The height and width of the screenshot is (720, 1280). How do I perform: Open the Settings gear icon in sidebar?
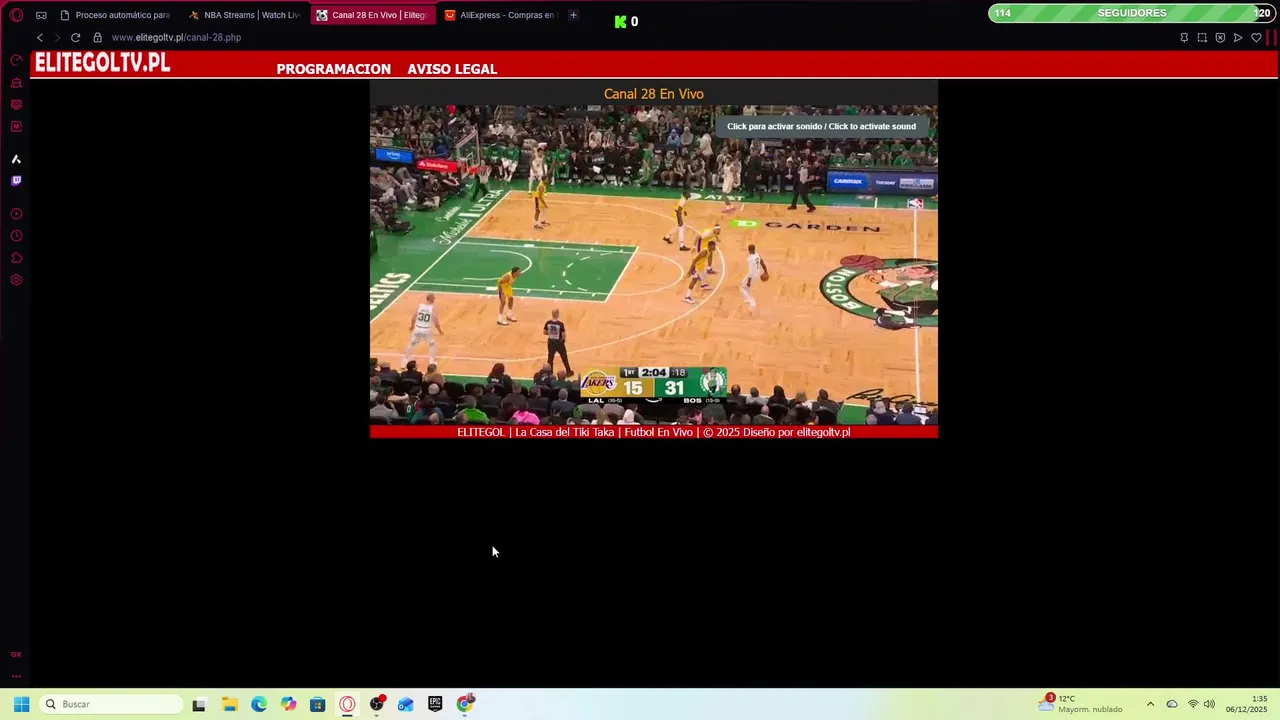[x=16, y=280]
